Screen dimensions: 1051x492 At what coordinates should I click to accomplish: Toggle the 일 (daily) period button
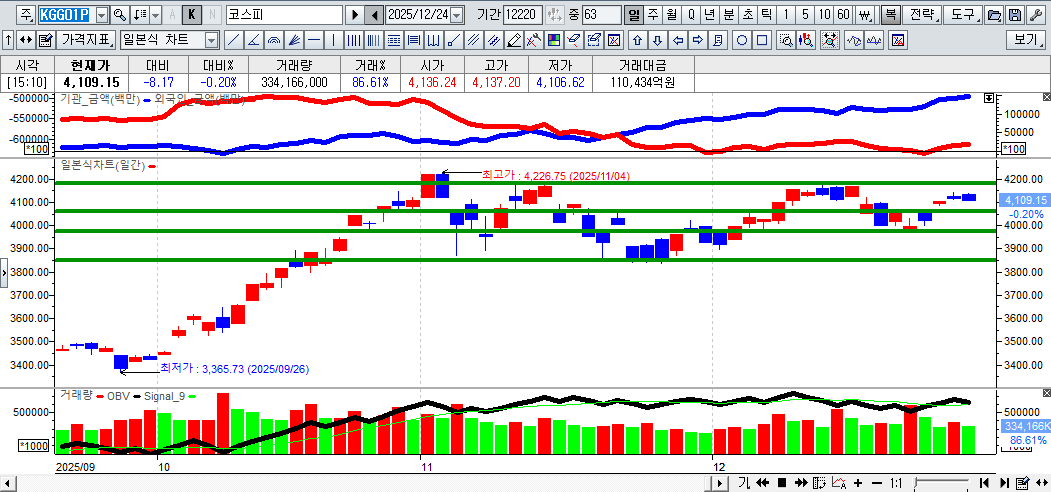pyautogui.click(x=634, y=15)
